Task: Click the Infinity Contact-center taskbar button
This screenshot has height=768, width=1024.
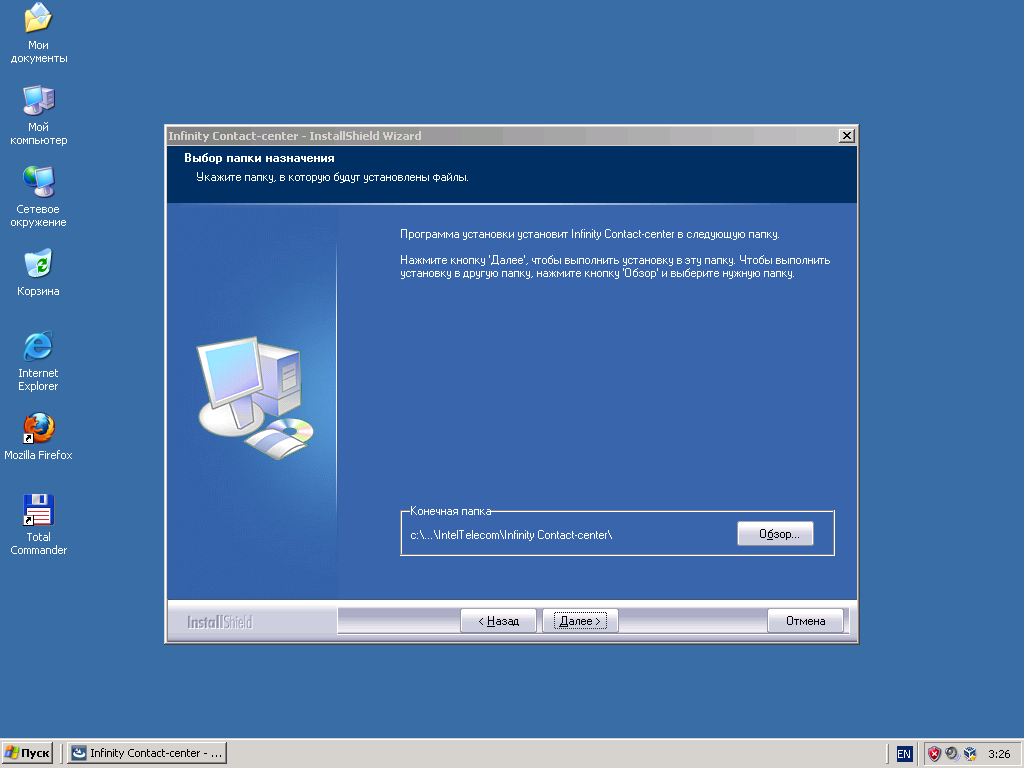Action: 148,753
